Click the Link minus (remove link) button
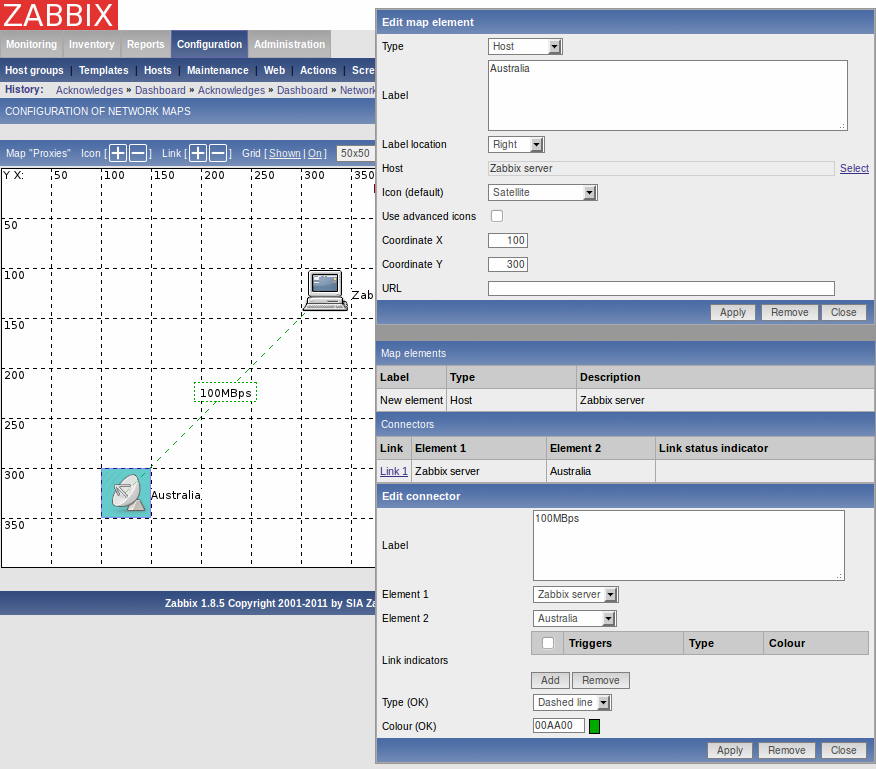Screen dimensions: 876x769 click(x=218, y=153)
